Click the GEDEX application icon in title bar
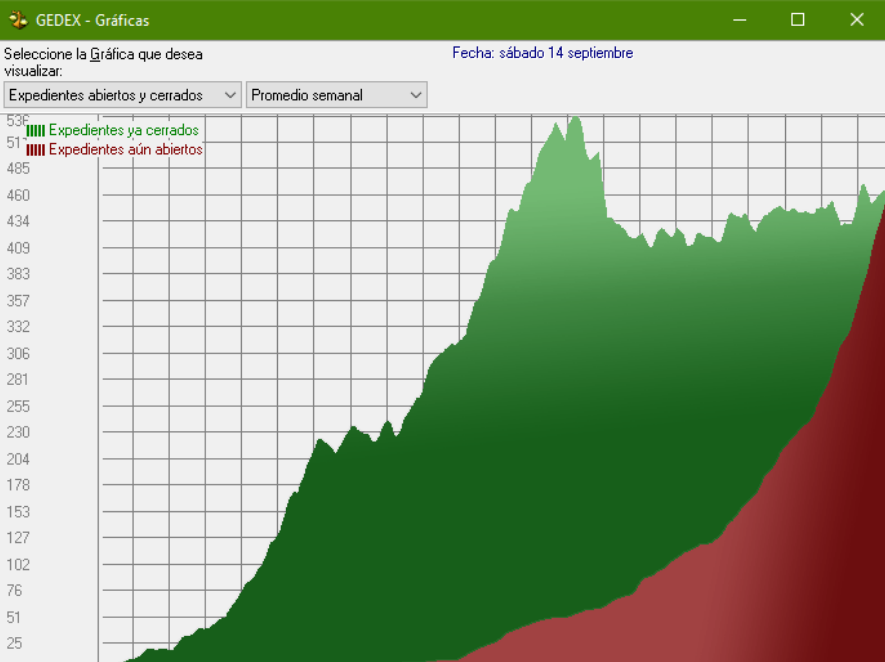 coord(18,20)
